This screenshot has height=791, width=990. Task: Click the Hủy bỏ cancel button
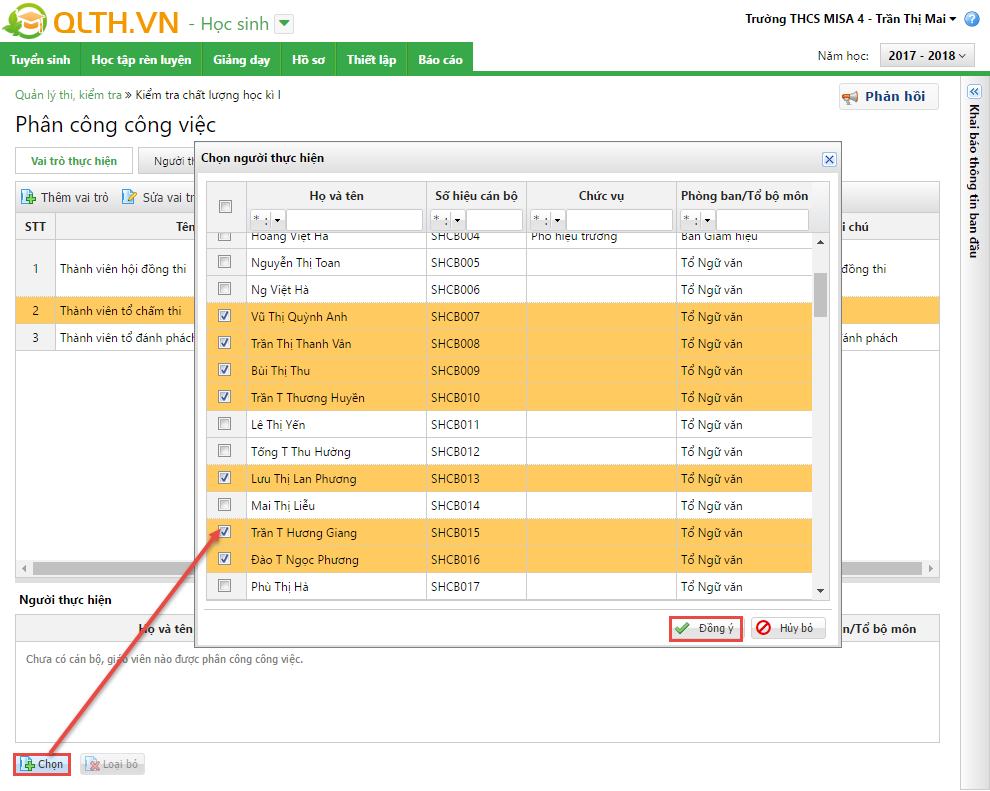pyautogui.click(x=788, y=628)
